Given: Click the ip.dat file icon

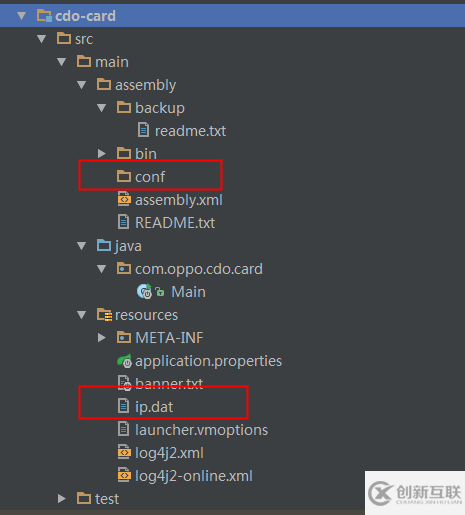Looking at the screenshot, I should click(x=123, y=406).
